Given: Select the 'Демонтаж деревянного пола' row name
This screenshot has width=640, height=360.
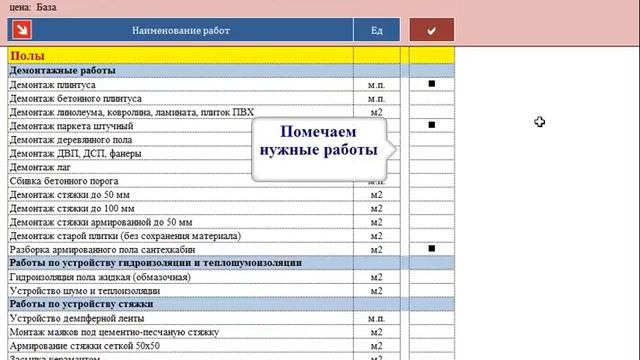Looking at the screenshot, I should point(71,140).
